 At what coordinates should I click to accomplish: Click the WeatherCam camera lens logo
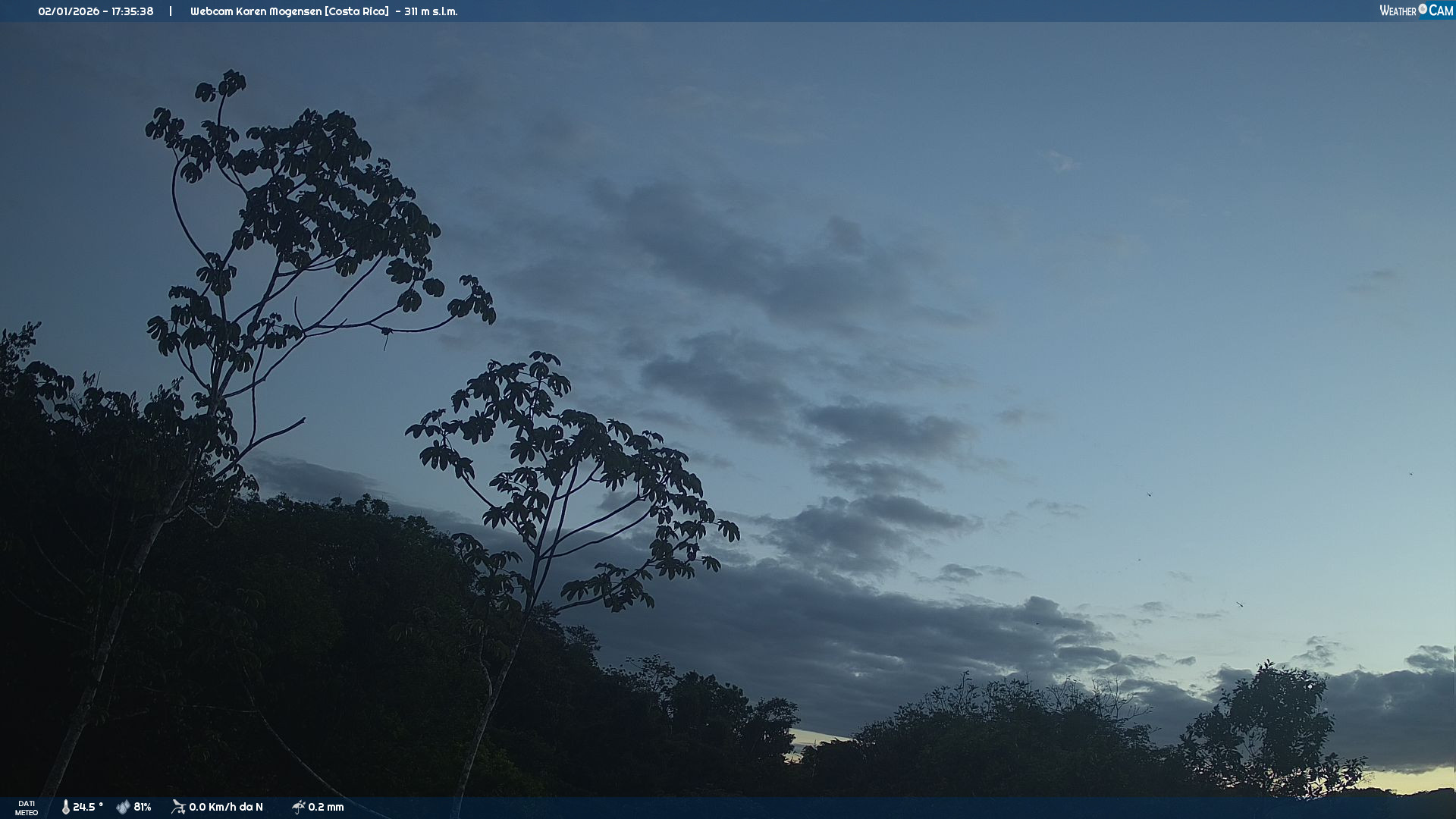(1423, 9)
